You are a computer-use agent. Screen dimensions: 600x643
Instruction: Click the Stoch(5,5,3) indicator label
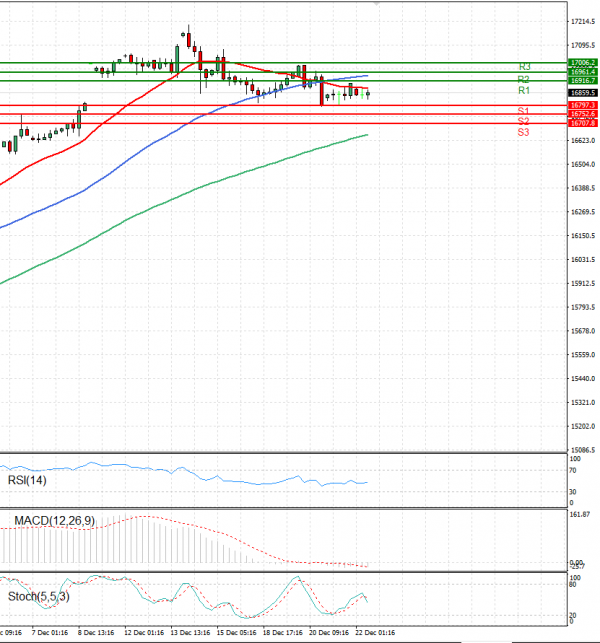(39, 596)
